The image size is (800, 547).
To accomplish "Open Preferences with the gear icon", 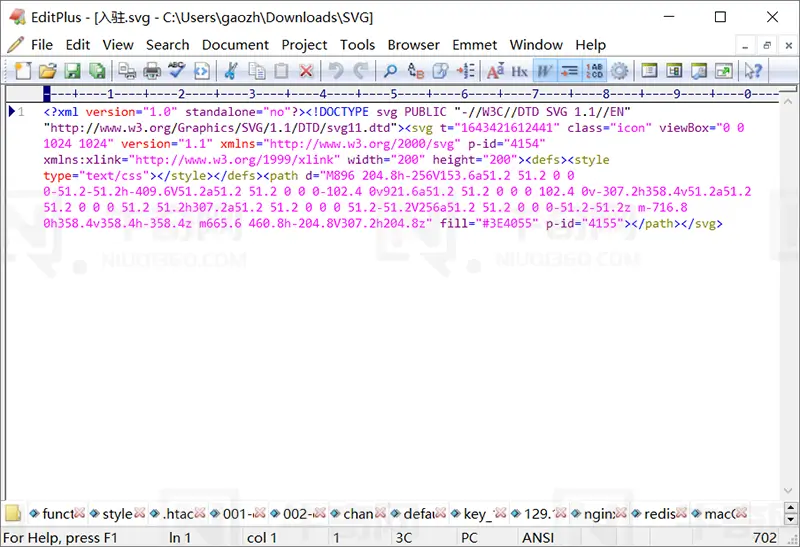I will (x=619, y=70).
